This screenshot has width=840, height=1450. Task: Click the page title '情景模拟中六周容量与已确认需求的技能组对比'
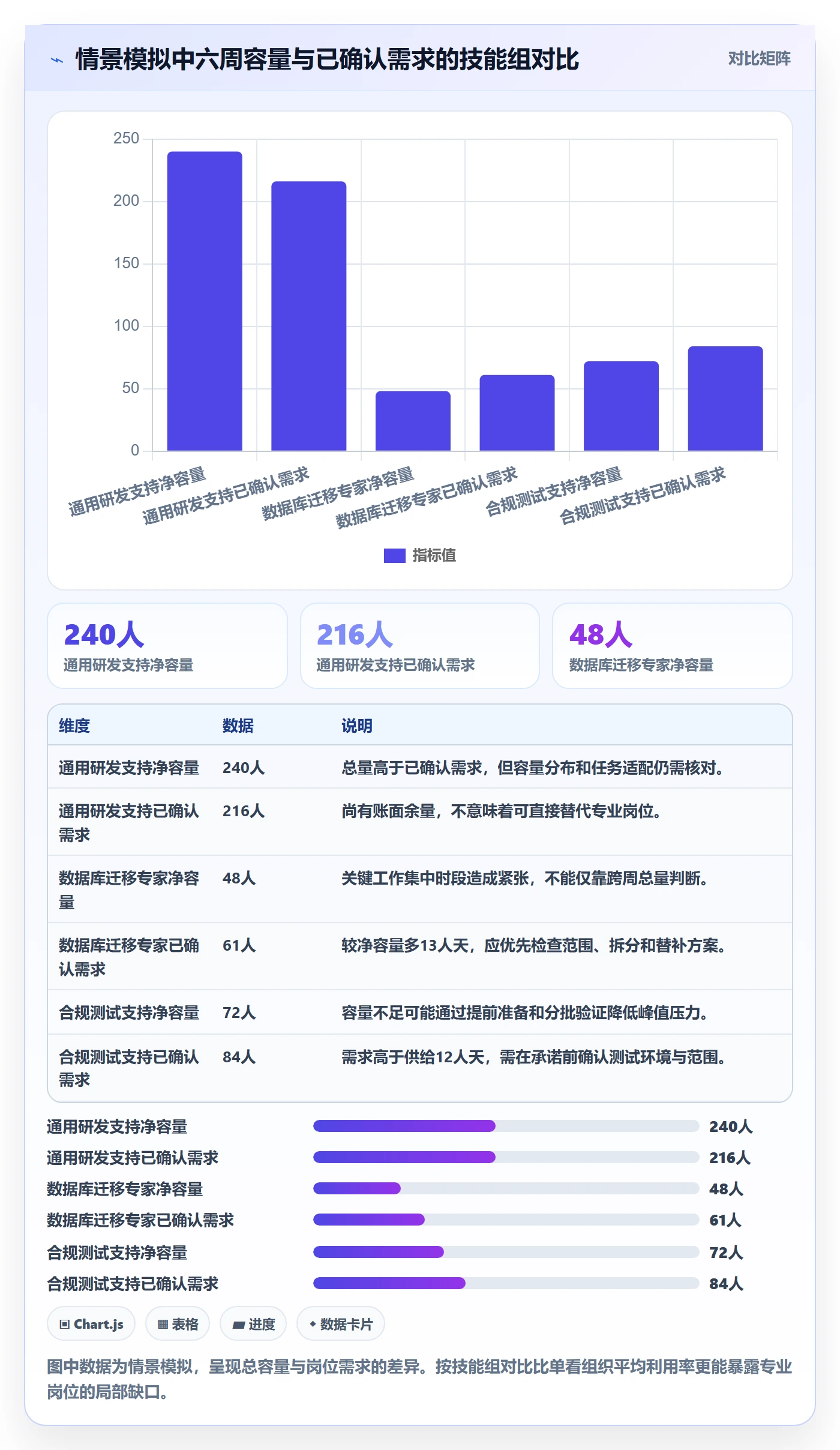click(x=328, y=59)
